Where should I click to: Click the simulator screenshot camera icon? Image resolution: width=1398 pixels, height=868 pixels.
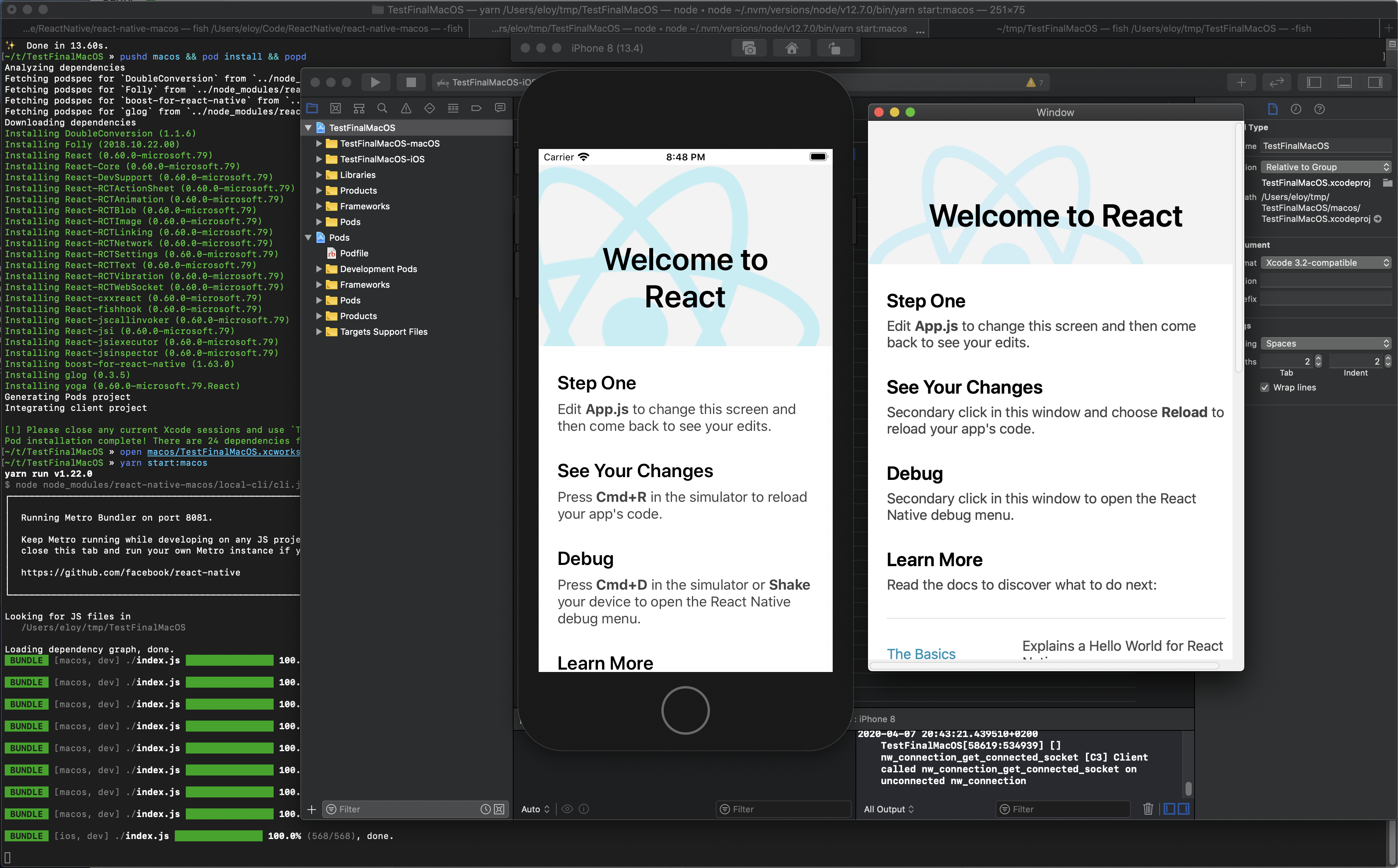[x=748, y=48]
